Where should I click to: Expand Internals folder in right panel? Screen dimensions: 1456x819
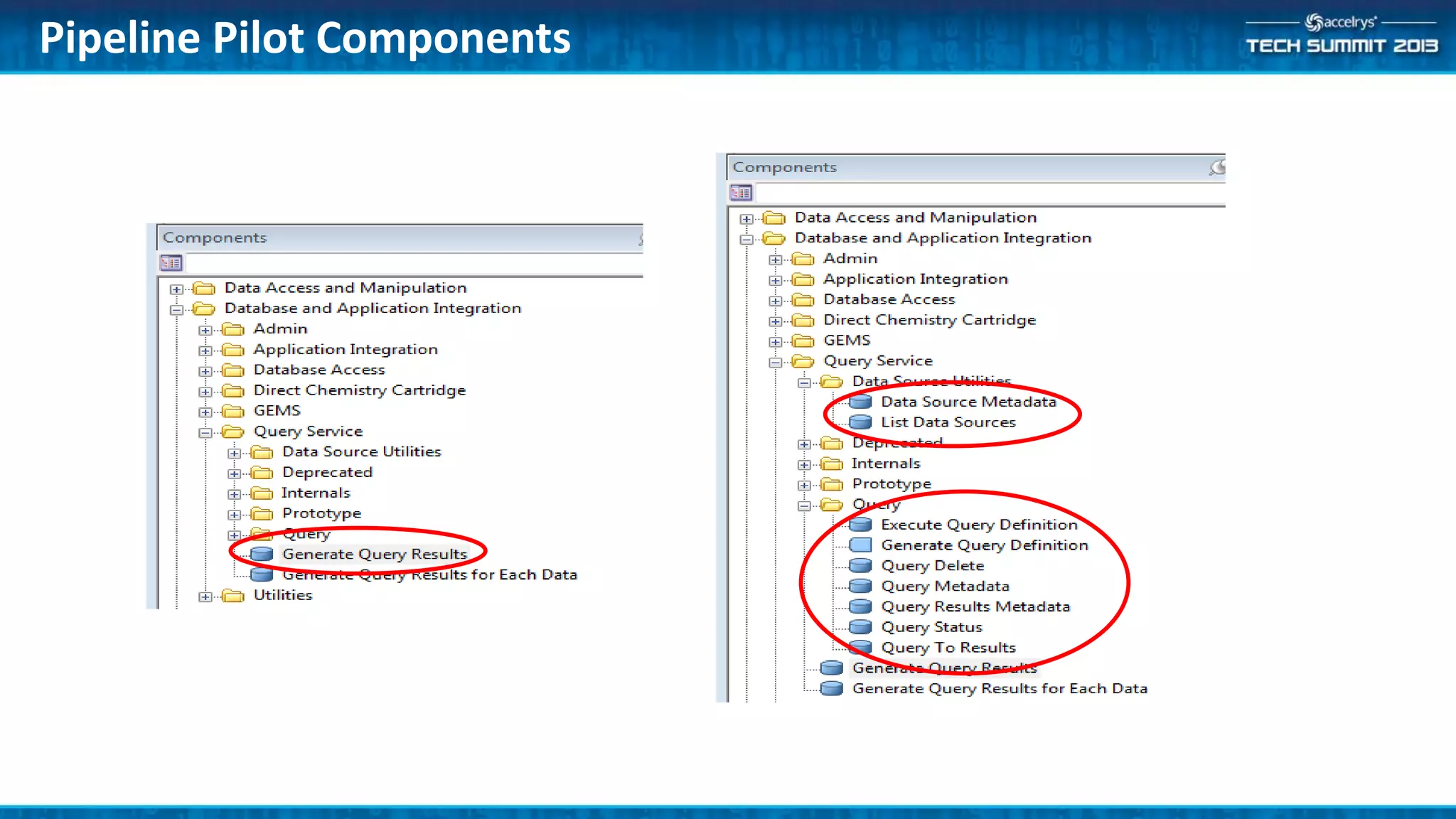click(x=804, y=465)
